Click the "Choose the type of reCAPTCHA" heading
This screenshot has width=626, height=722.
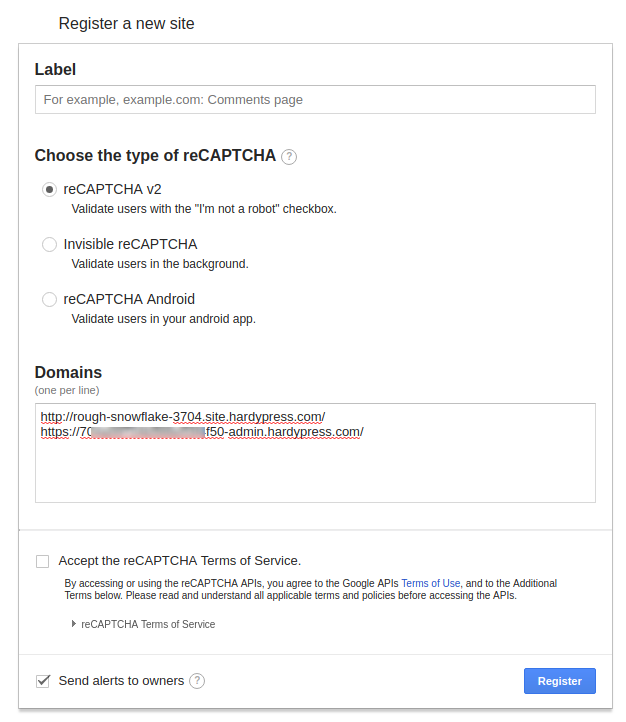[155, 155]
